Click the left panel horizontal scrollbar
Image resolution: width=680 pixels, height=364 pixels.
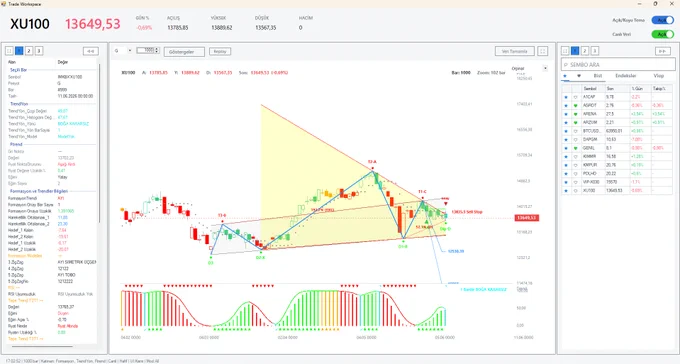tap(42, 347)
